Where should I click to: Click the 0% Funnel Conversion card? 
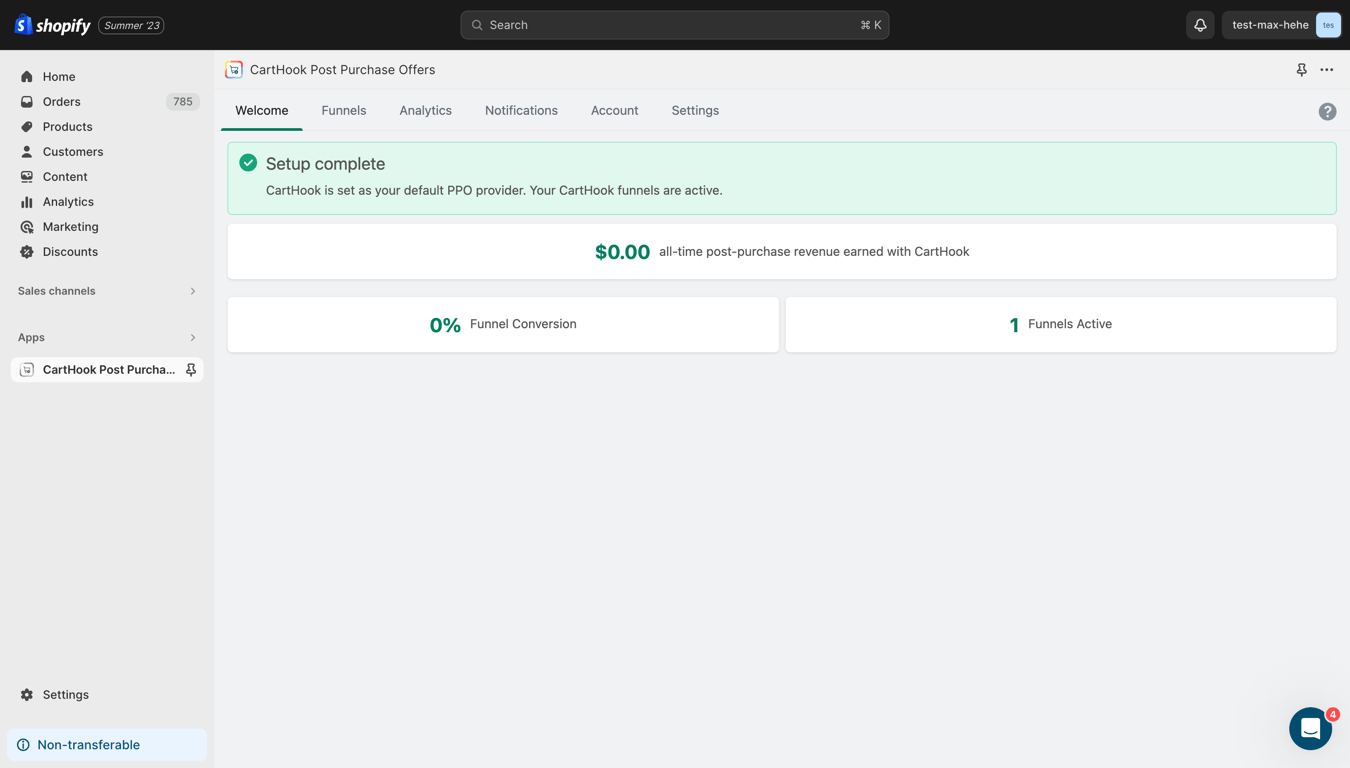click(503, 324)
